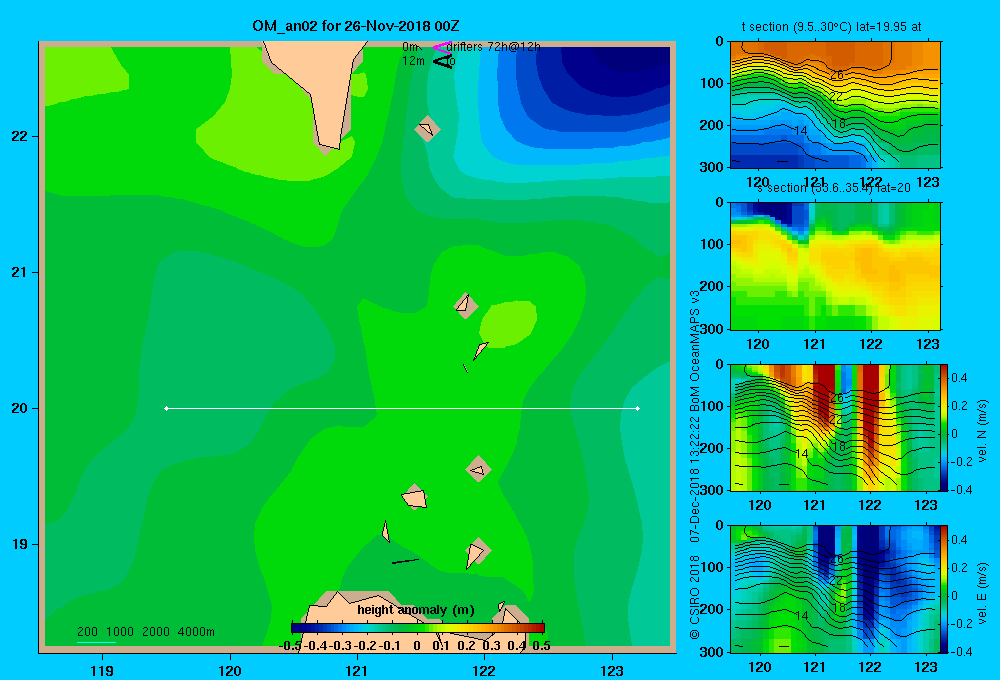The width and height of the screenshot is (1000, 680).
Task: Select the 'vel. N (m/s)' axis label
Action: tap(982, 431)
